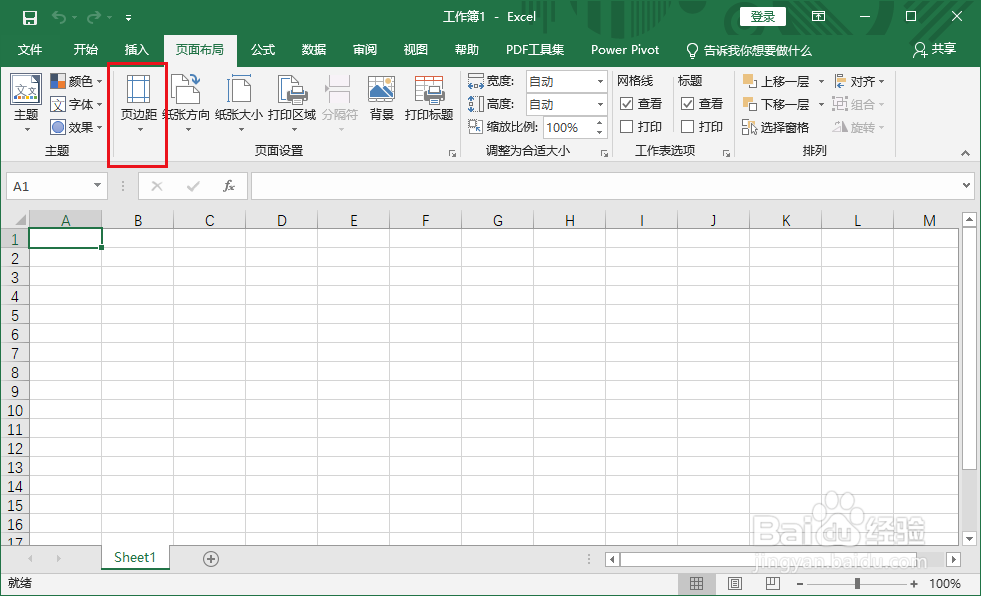Enable 网格线 打印 checkbox
Image resolution: width=981 pixels, height=596 pixels.
click(x=625, y=126)
